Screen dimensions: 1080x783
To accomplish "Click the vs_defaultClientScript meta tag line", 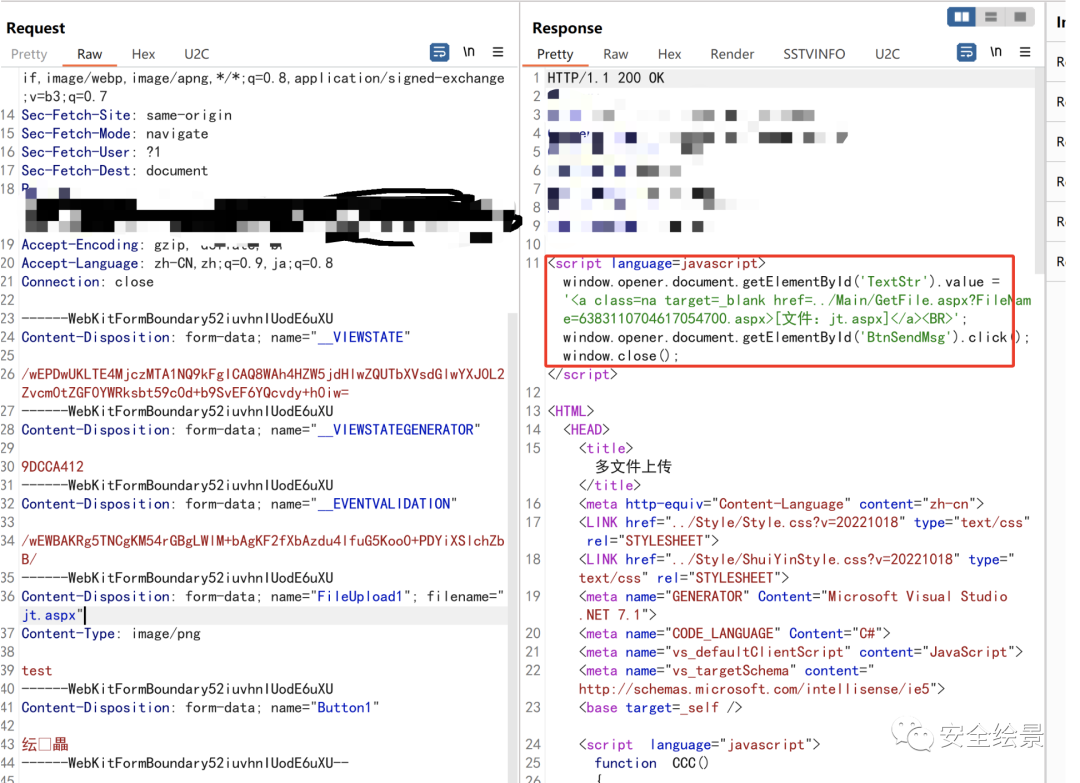I will pyautogui.click(x=801, y=652).
